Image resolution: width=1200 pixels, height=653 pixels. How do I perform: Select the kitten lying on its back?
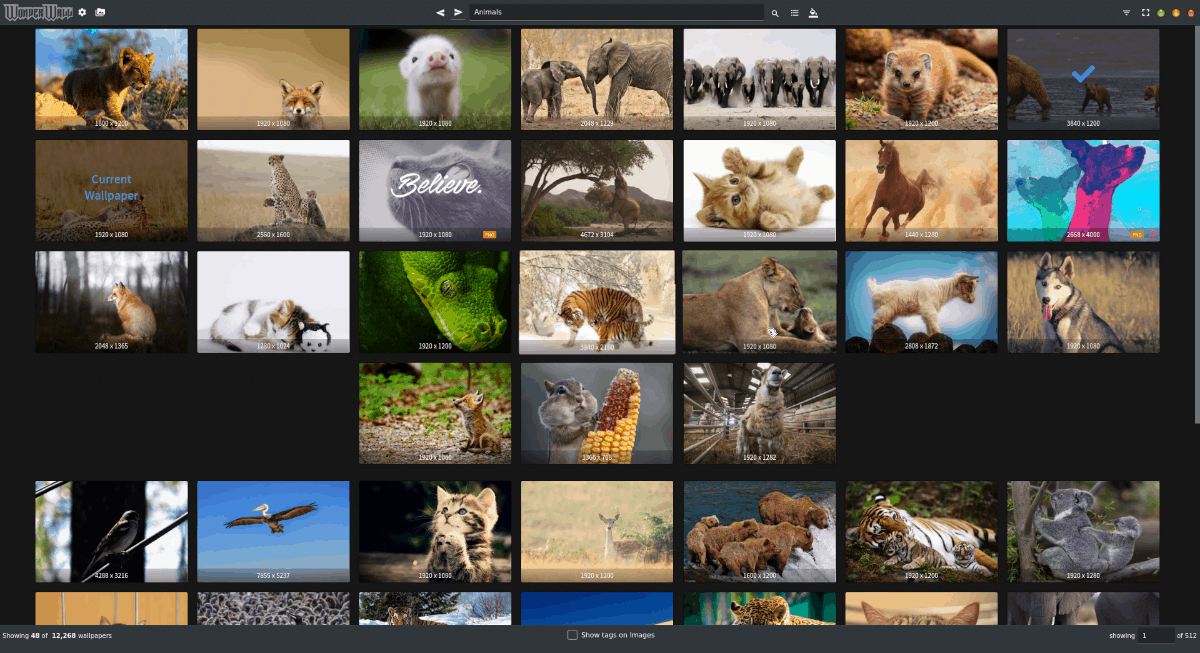[x=759, y=190]
